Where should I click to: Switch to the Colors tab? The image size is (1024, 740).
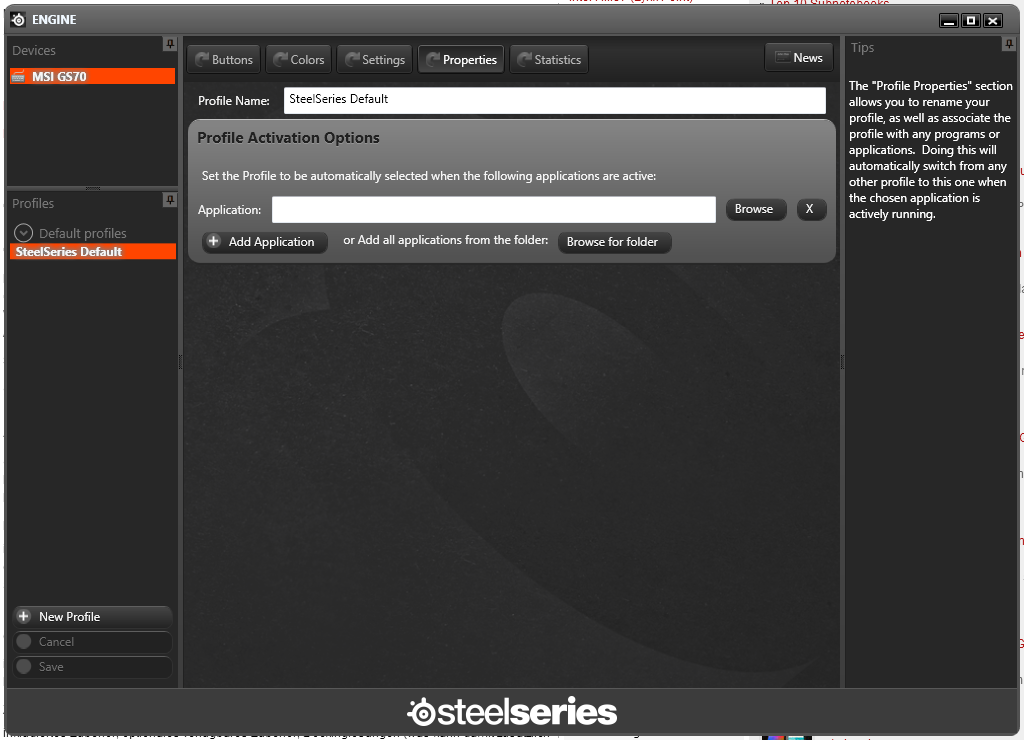point(298,59)
